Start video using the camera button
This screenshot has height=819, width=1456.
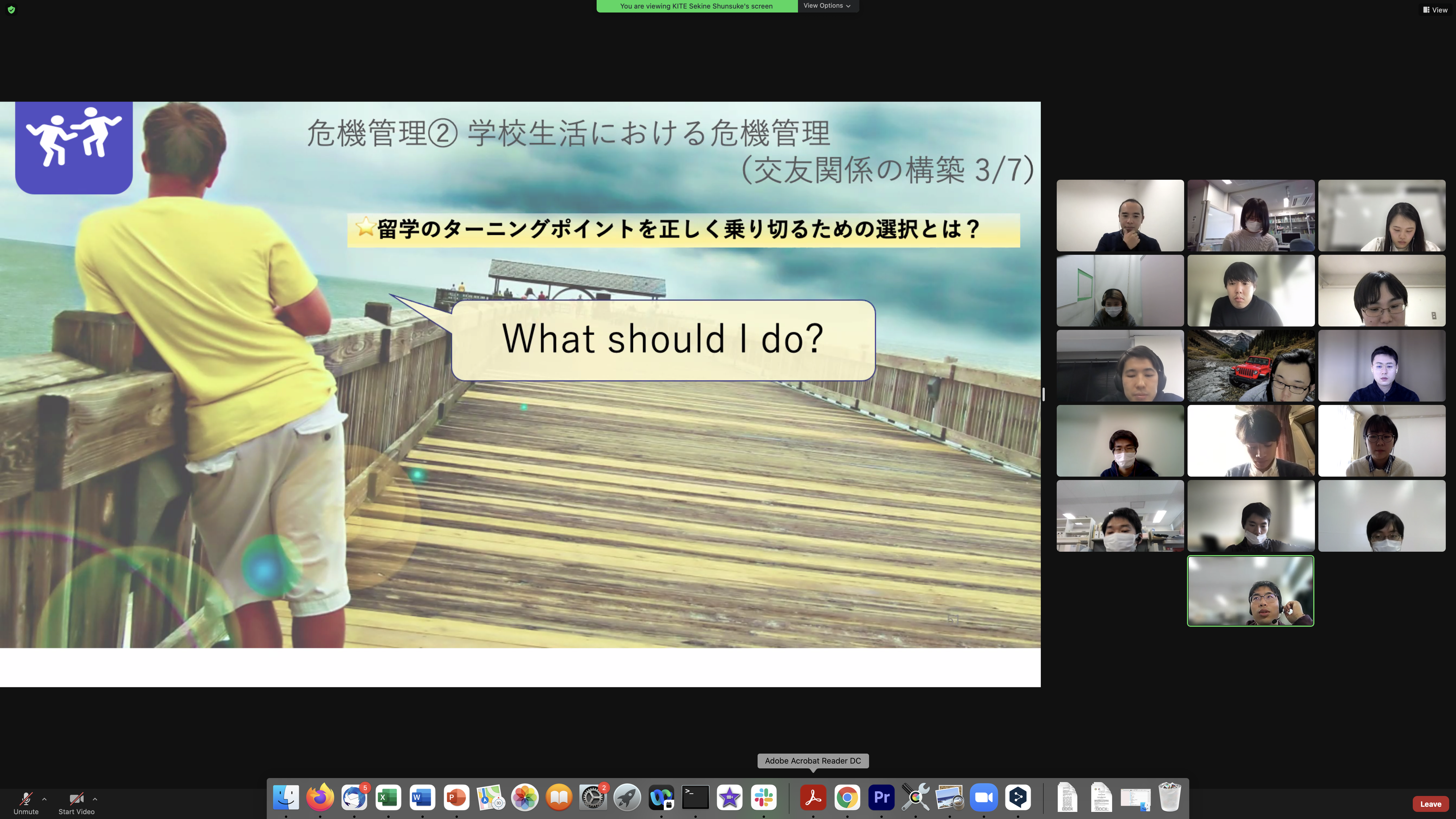click(x=76, y=803)
